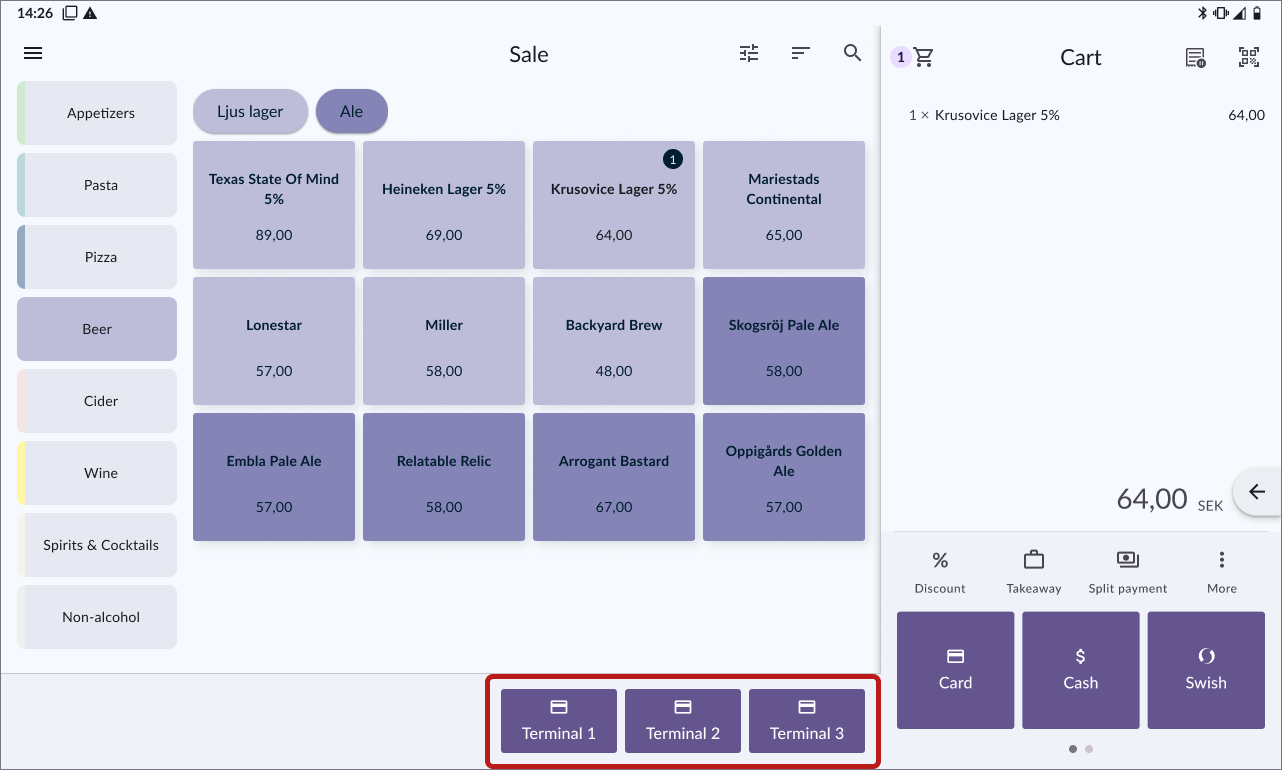Open the sort order icon
The image size is (1282, 770).
(x=800, y=53)
